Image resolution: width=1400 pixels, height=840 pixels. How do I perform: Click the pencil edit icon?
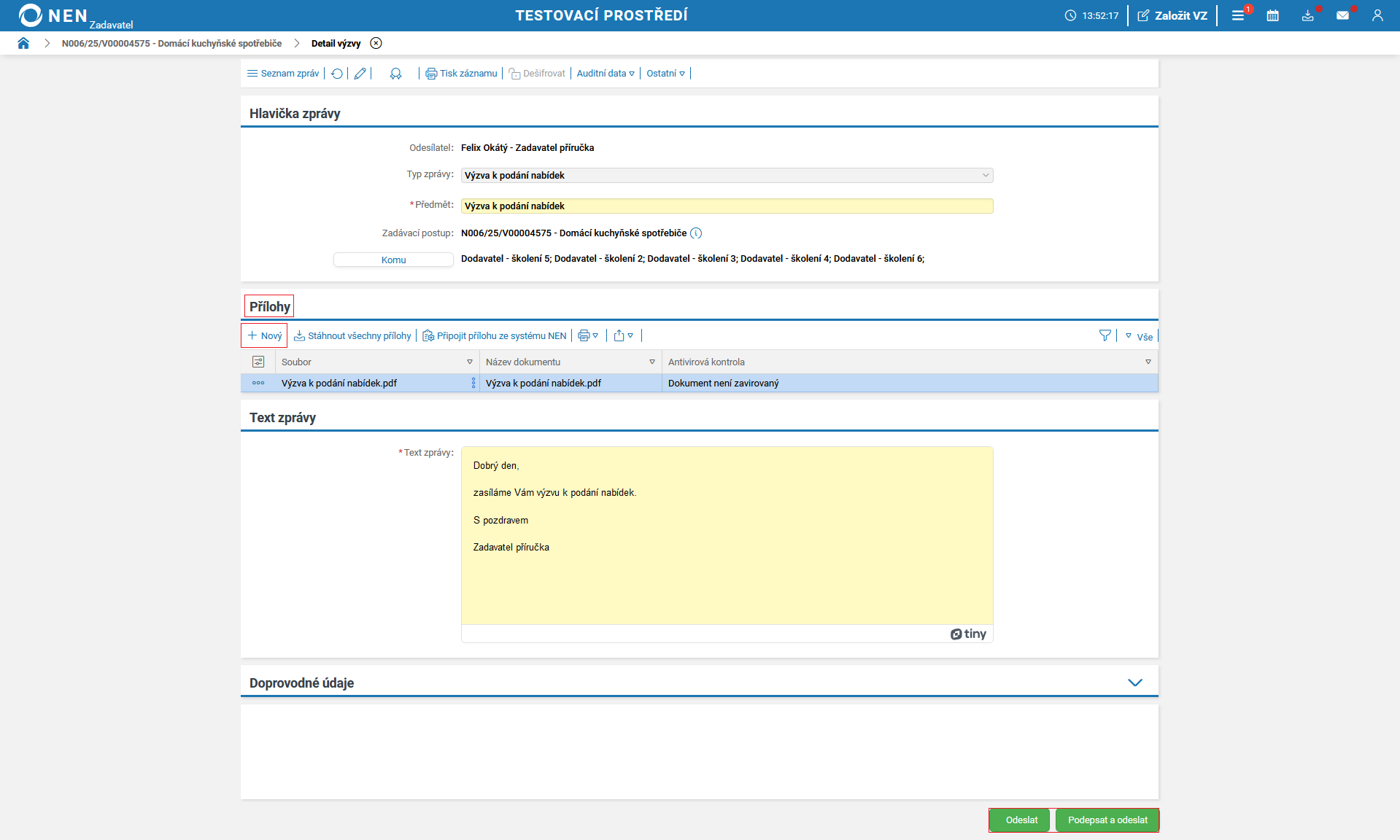pyautogui.click(x=360, y=74)
